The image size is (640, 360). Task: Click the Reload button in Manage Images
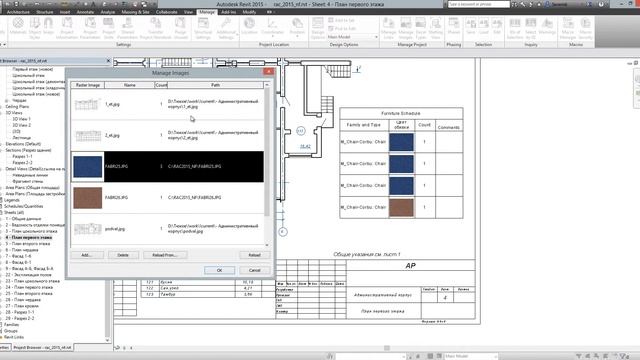click(254, 255)
